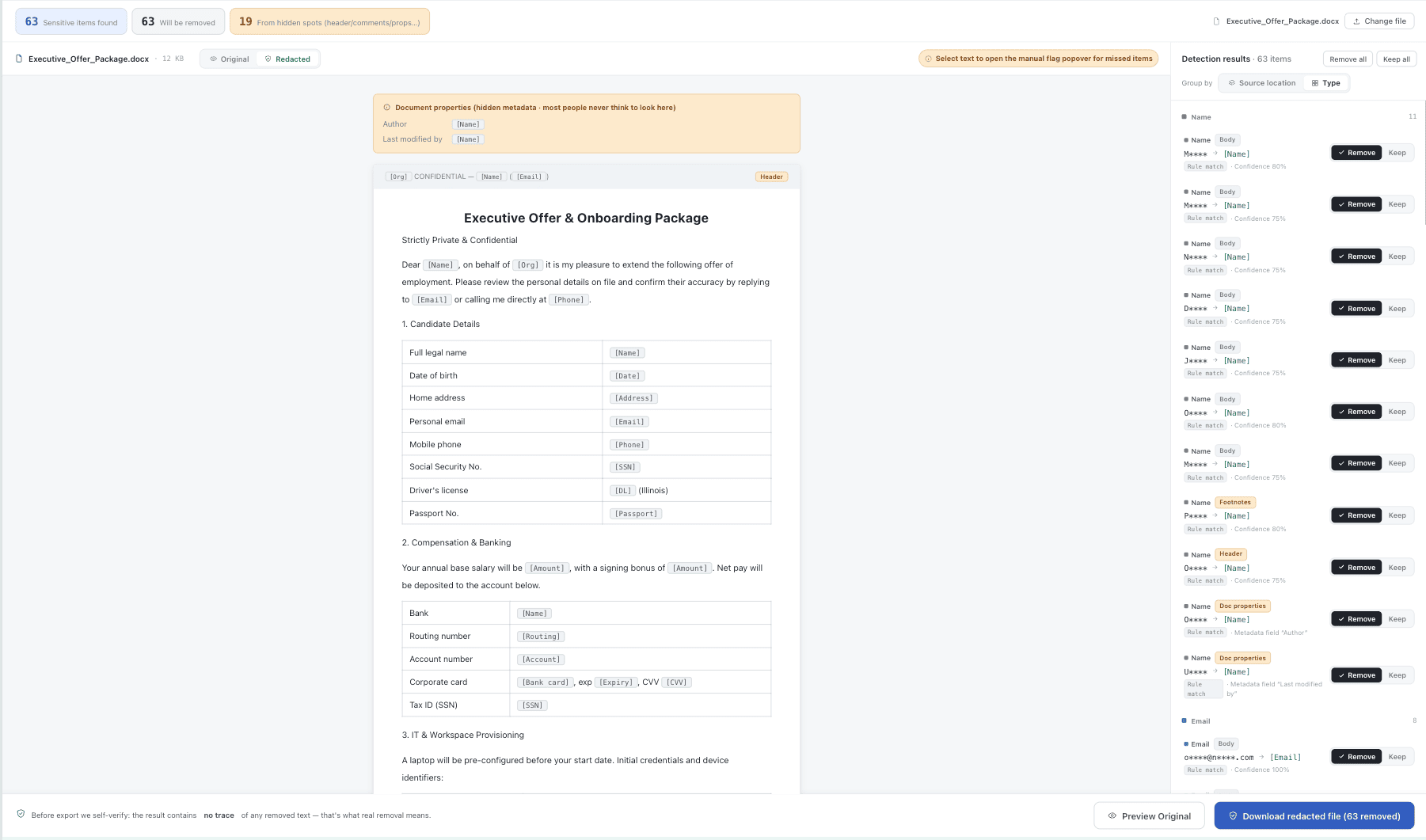Viewport: 1426px width, 840px height.
Task: Click the [Date] token in Date of birth row
Action: pos(628,376)
